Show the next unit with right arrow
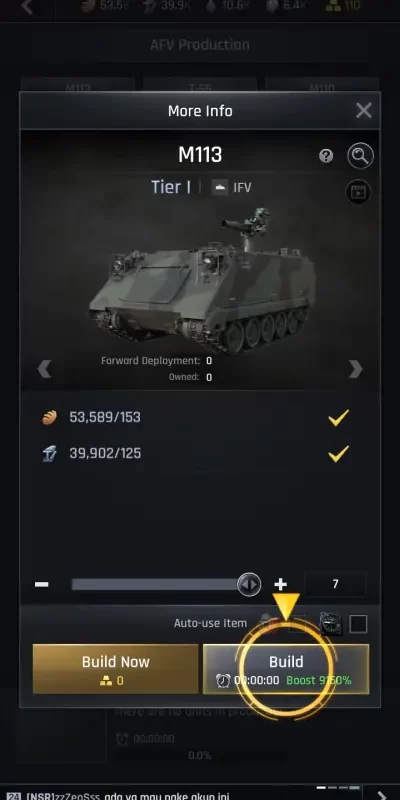Screen dimensions: 400x800 (x=356, y=369)
